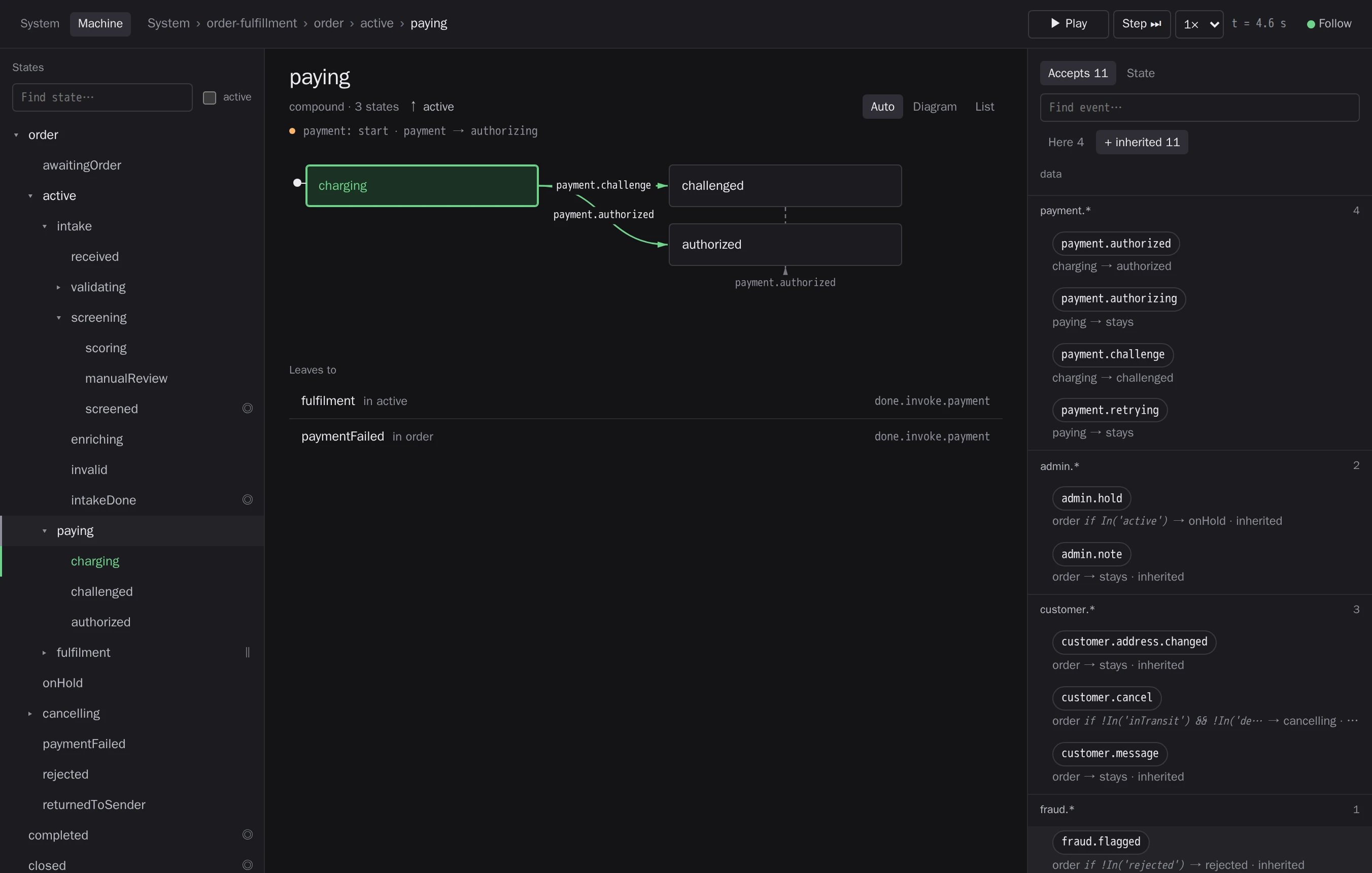This screenshot has width=1372, height=873.
Task: Expand the fulfilment tree node
Action: pyautogui.click(x=45, y=653)
